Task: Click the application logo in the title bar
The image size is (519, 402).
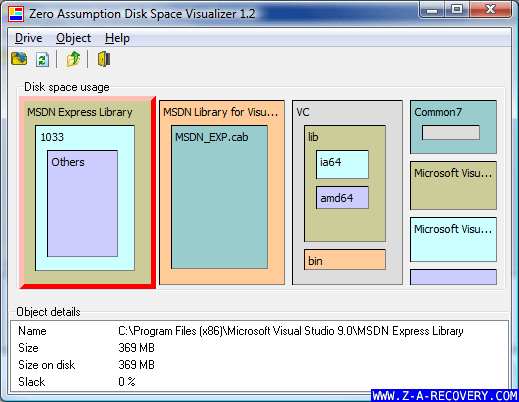Action: 16,14
